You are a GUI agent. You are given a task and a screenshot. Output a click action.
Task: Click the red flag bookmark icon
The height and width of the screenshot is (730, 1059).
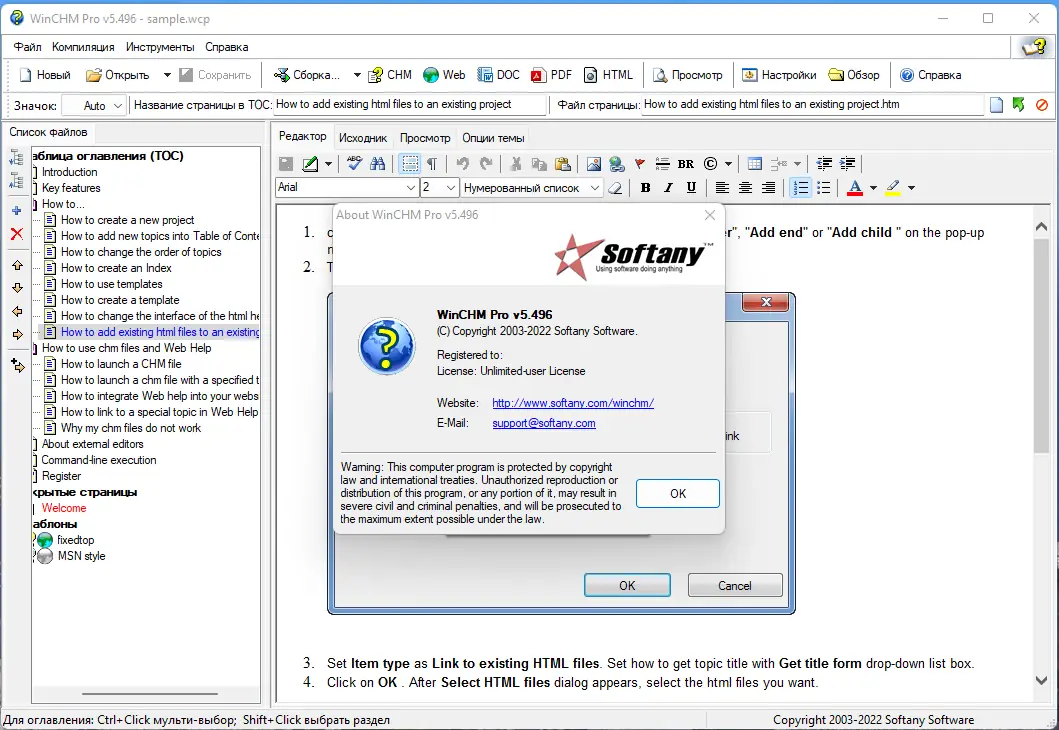click(x=640, y=163)
